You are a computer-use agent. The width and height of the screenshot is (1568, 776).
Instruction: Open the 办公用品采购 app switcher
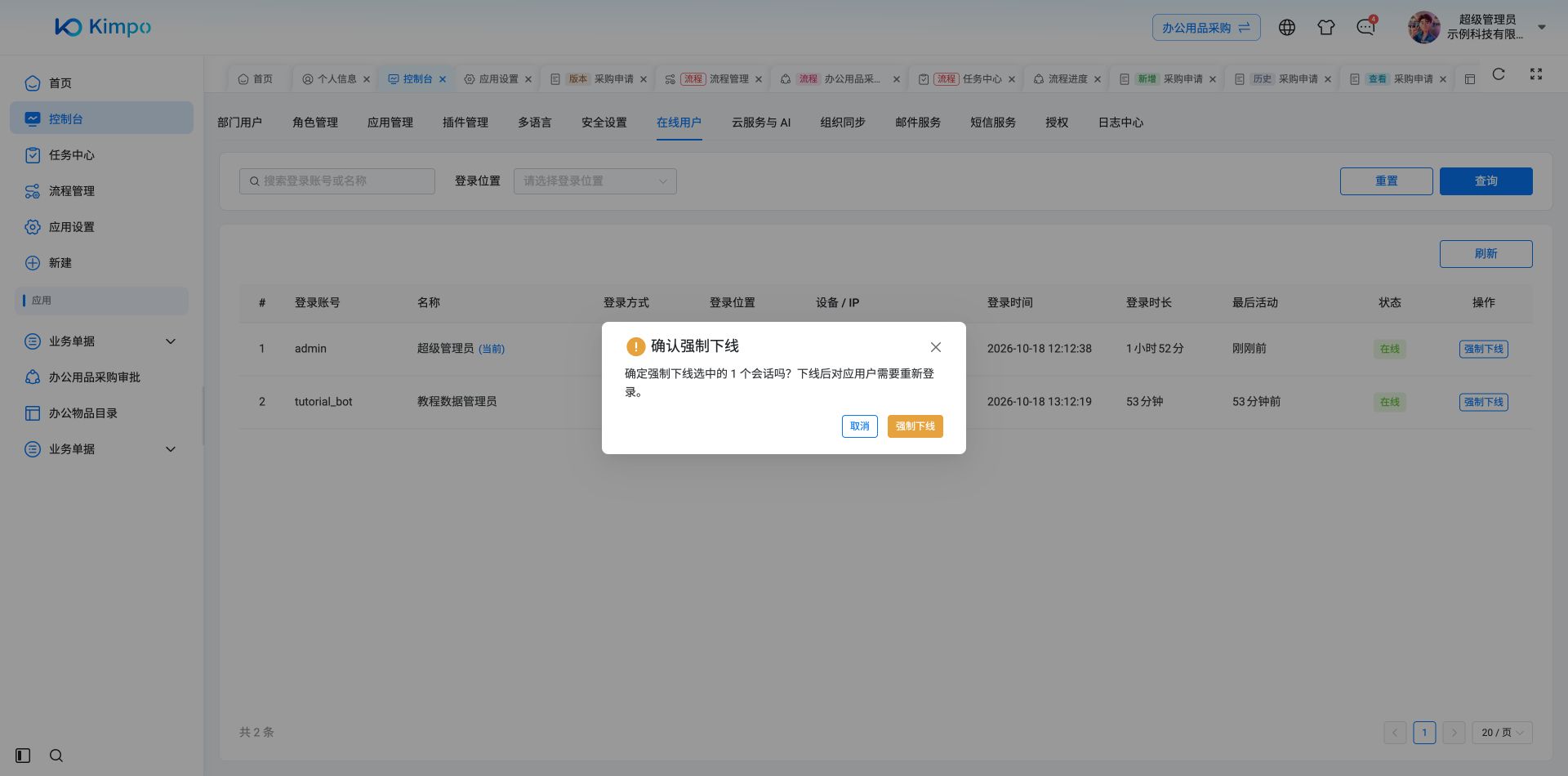point(1206,27)
